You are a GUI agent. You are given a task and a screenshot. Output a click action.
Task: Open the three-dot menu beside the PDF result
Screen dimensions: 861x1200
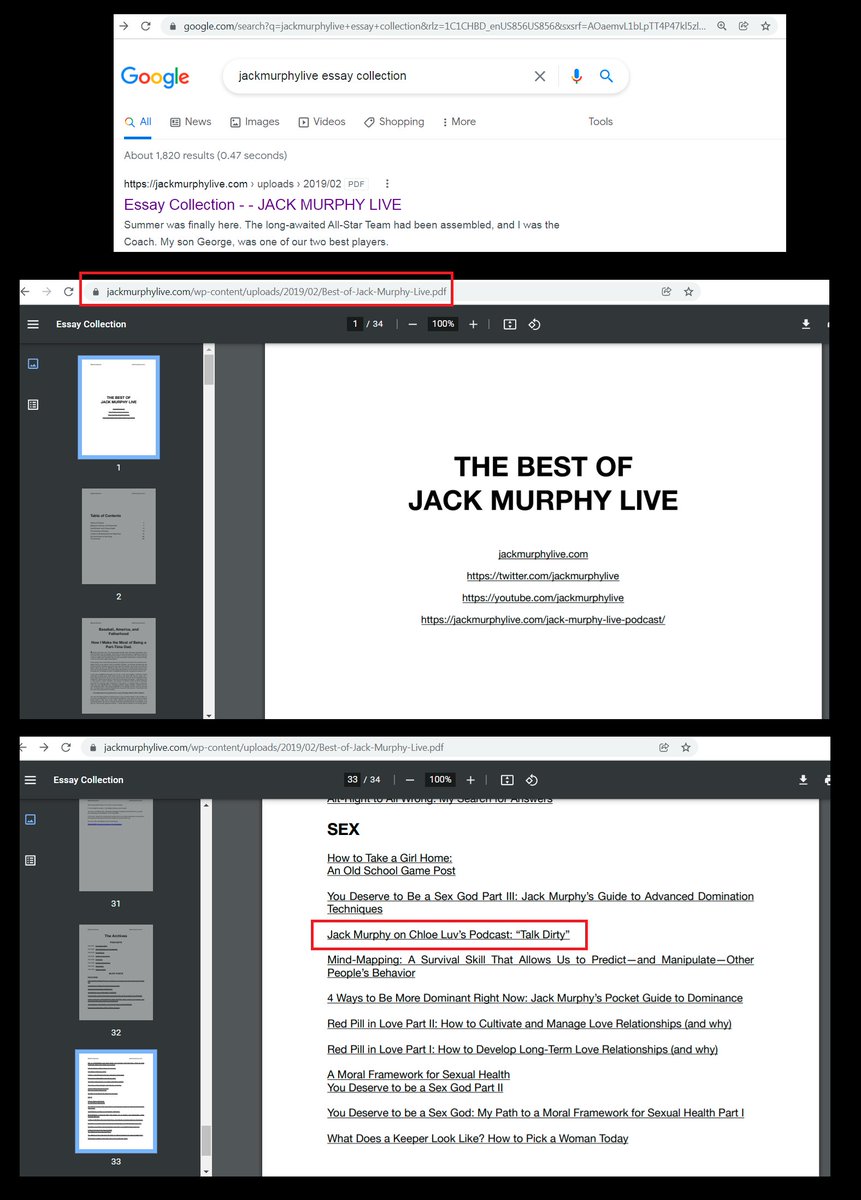(387, 184)
